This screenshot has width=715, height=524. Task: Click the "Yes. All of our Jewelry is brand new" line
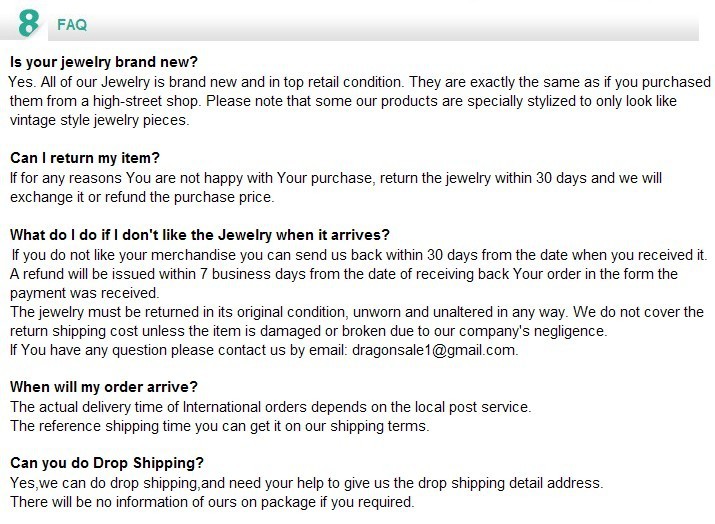click(x=360, y=82)
